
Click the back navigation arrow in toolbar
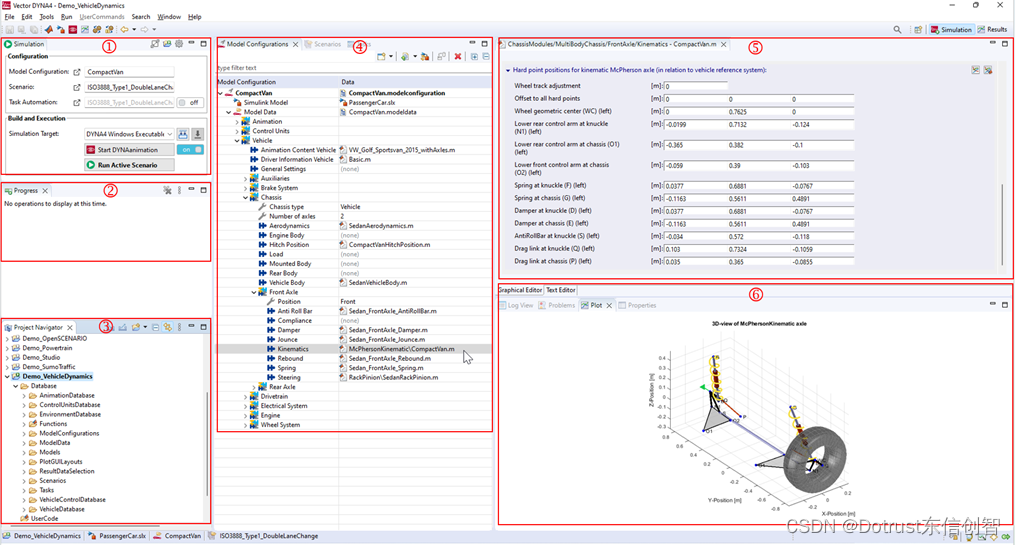click(124, 29)
